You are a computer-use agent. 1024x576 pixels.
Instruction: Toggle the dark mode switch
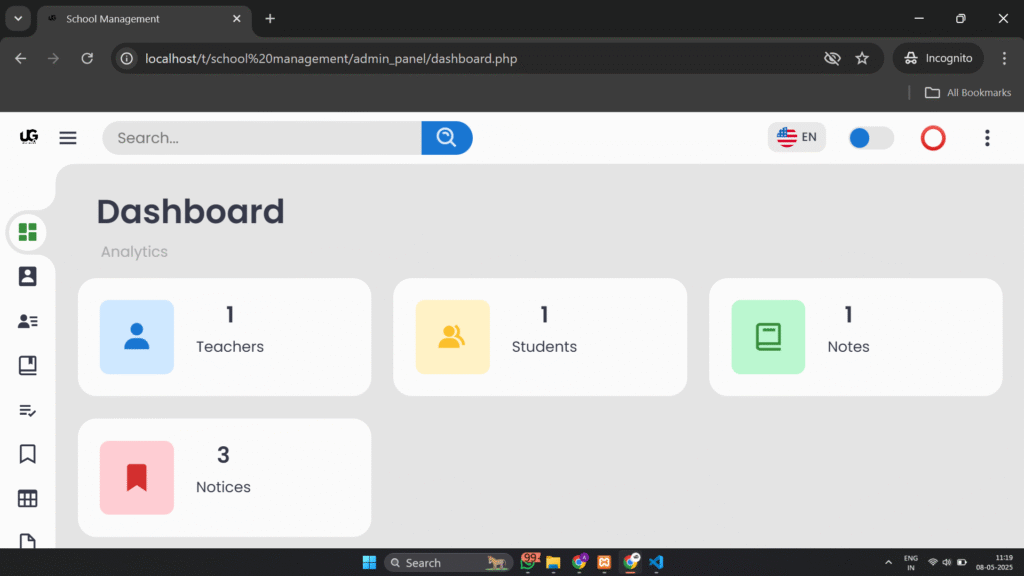[871, 138]
